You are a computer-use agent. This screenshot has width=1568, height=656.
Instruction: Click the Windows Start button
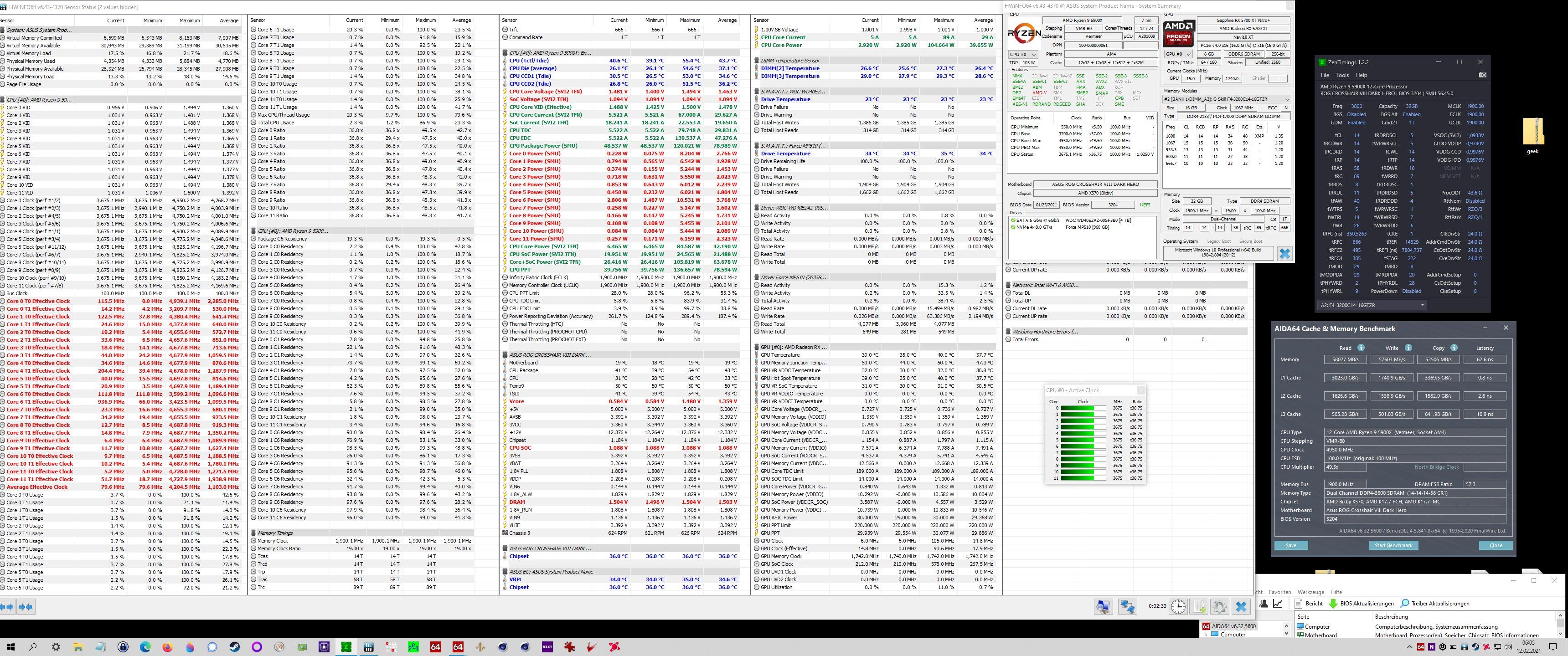(11, 647)
